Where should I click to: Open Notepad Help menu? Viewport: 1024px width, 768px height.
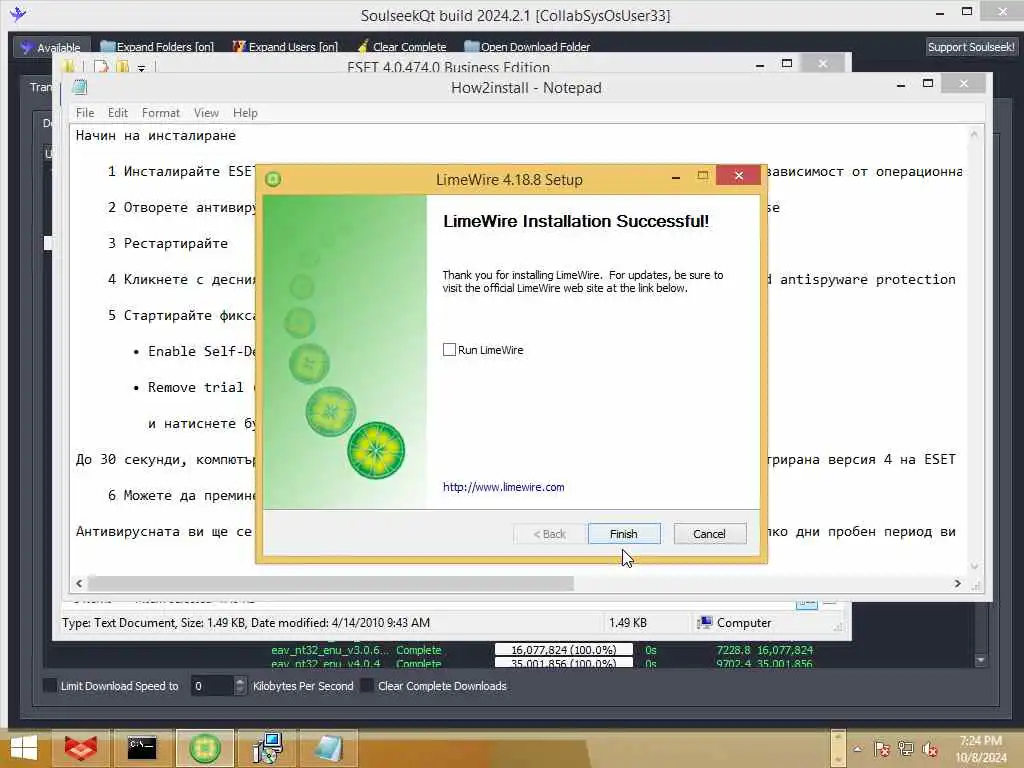245,113
